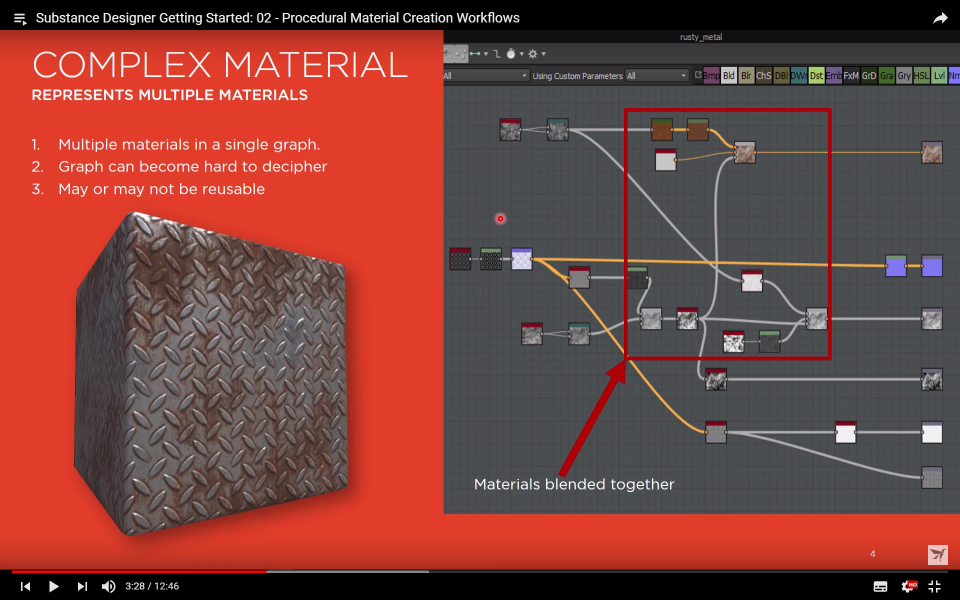Screen dimensions: 960x600
Task: Click the pop-out icon before Bmp
Action: point(697,75)
